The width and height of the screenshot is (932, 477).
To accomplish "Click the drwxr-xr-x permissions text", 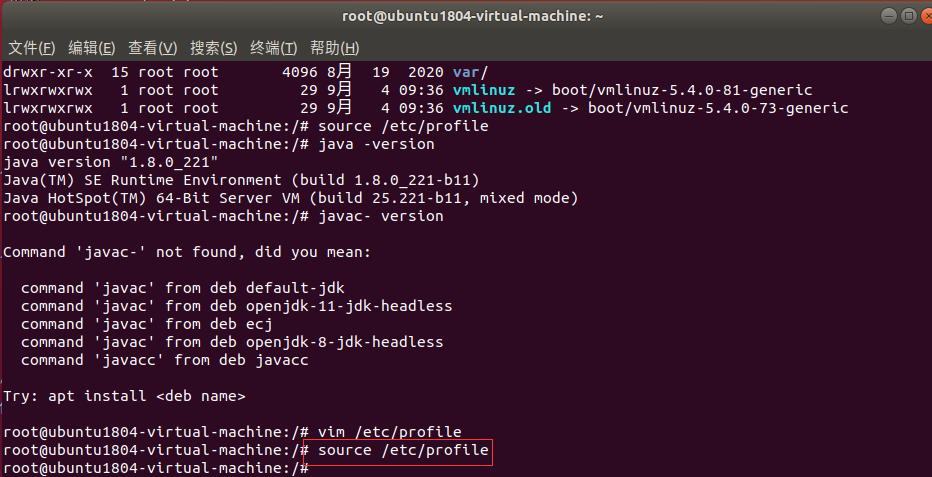I will coord(48,72).
